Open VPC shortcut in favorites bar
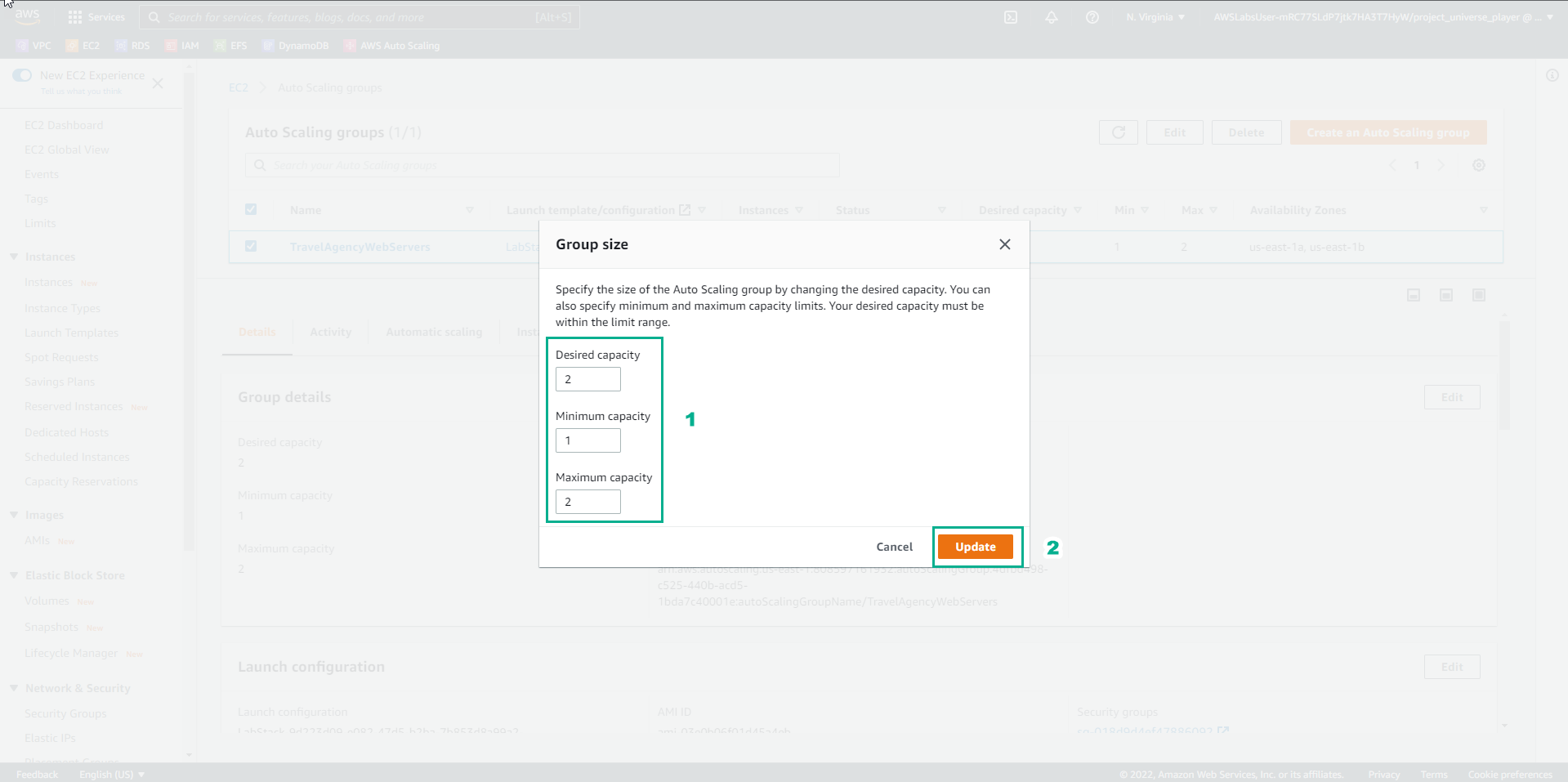Viewport: 1568px width, 782px height. (x=34, y=46)
